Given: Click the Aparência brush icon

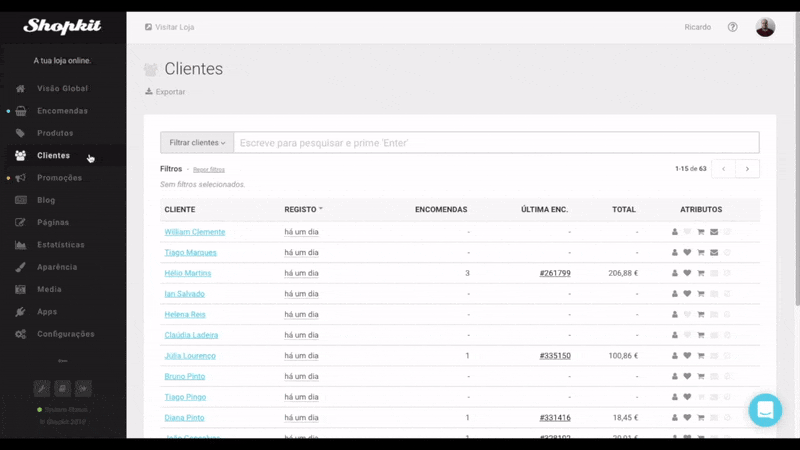Looking at the screenshot, I should (20, 267).
